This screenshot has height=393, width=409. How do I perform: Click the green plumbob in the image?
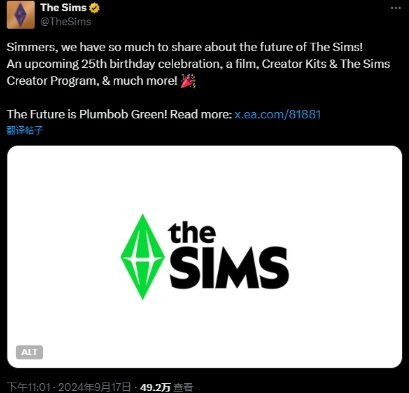pos(142,257)
